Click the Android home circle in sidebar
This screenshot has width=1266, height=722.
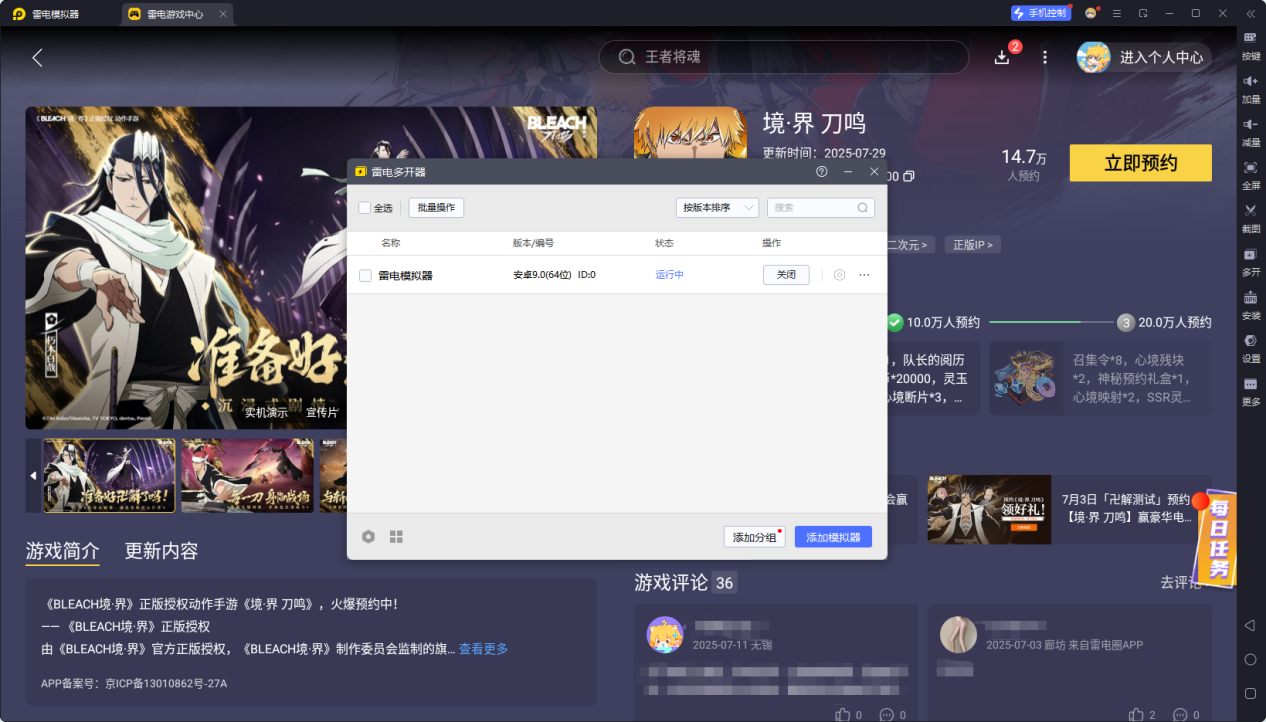point(1250,659)
